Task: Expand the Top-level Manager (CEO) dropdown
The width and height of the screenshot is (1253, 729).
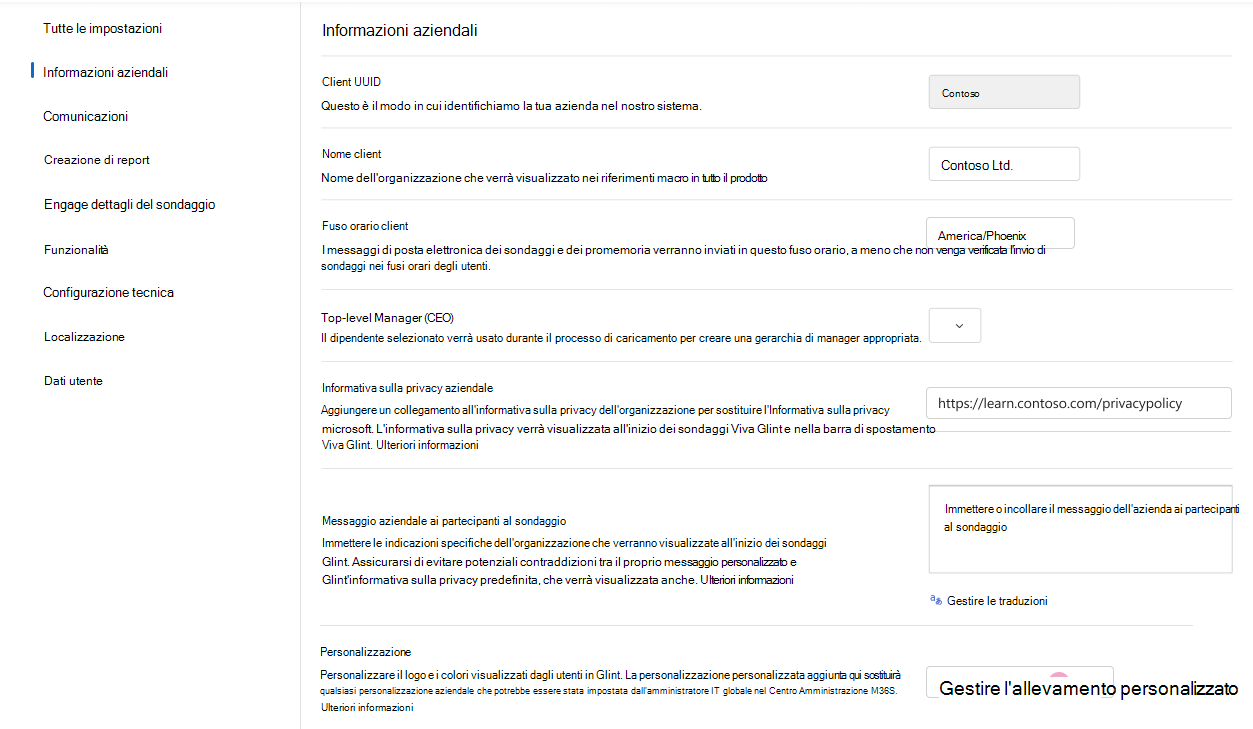Action: 954,325
